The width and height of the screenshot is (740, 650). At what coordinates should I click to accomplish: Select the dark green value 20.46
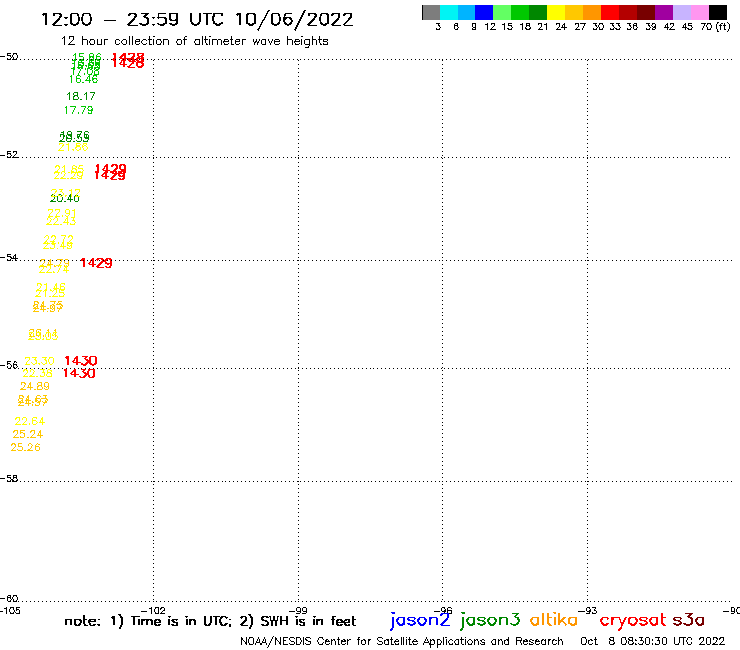(x=65, y=199)
